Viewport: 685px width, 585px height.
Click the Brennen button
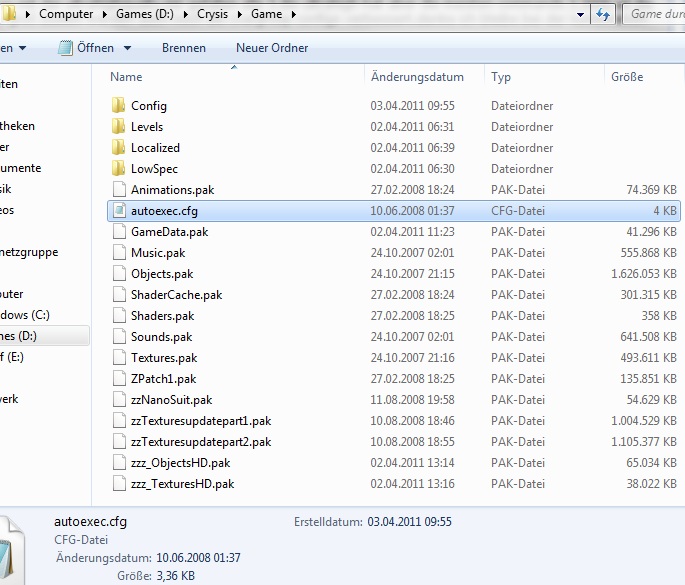coord(184,48)
